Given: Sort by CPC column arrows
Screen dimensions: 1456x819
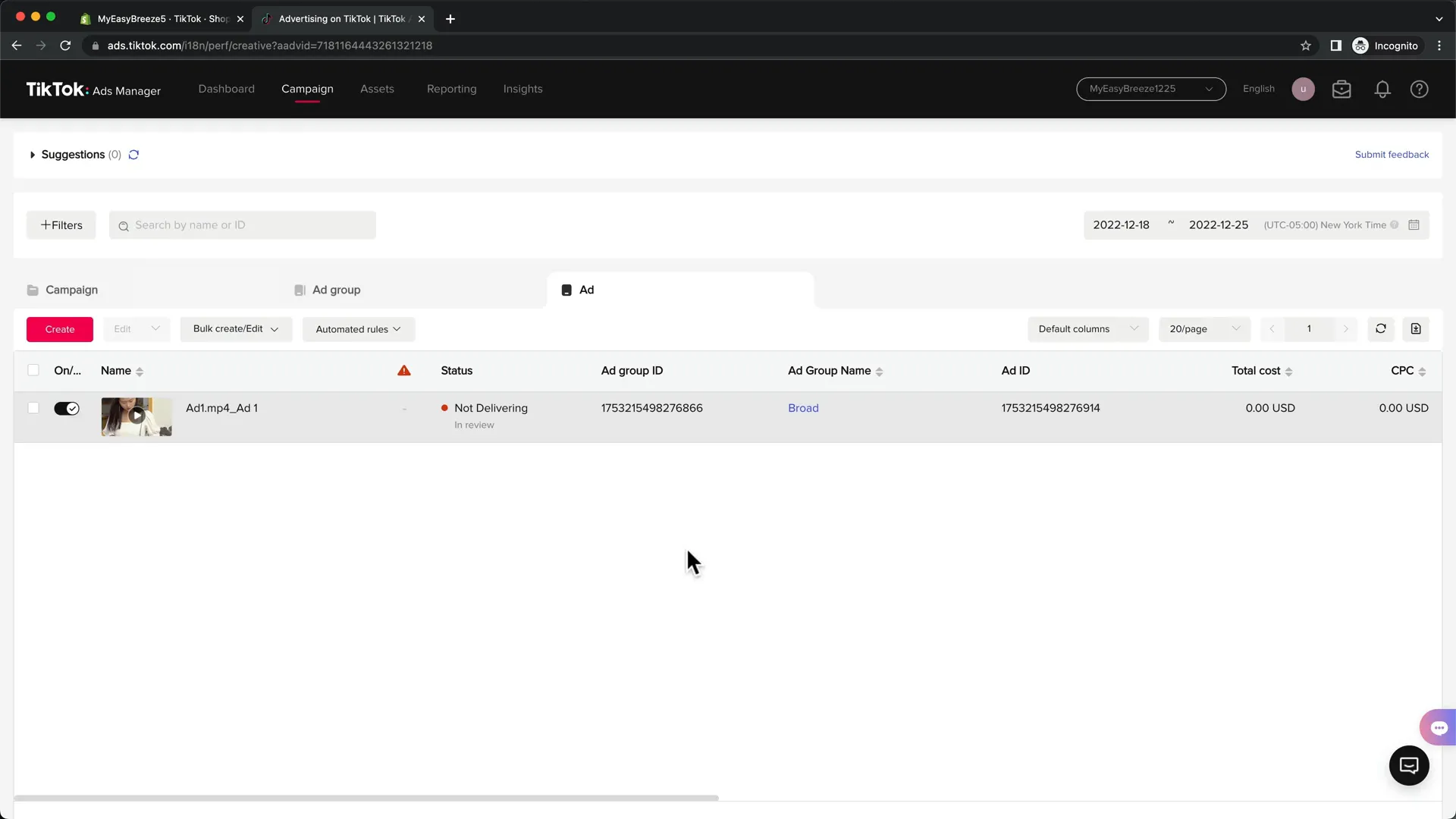Looking at the screenshot, I should (x=1422, y=372).
